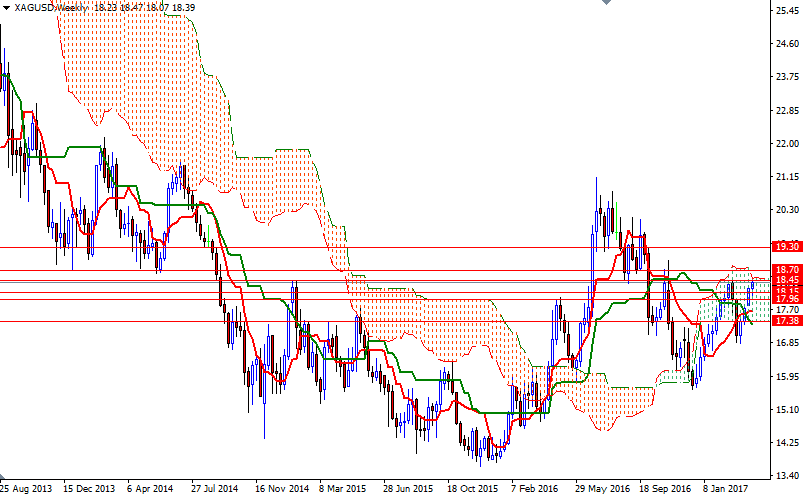Image resolution: width=803 pixels, height=495 pixels.
Task: Click the 17.70 value on price axis
Action: tap(788, 310)
